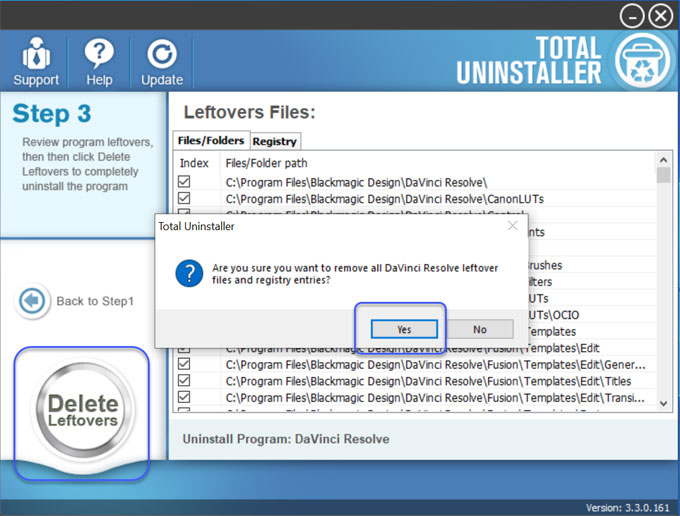
Task: Toggle checkbox for Templates\Edit\Titles row
Action: coord(184,380)
